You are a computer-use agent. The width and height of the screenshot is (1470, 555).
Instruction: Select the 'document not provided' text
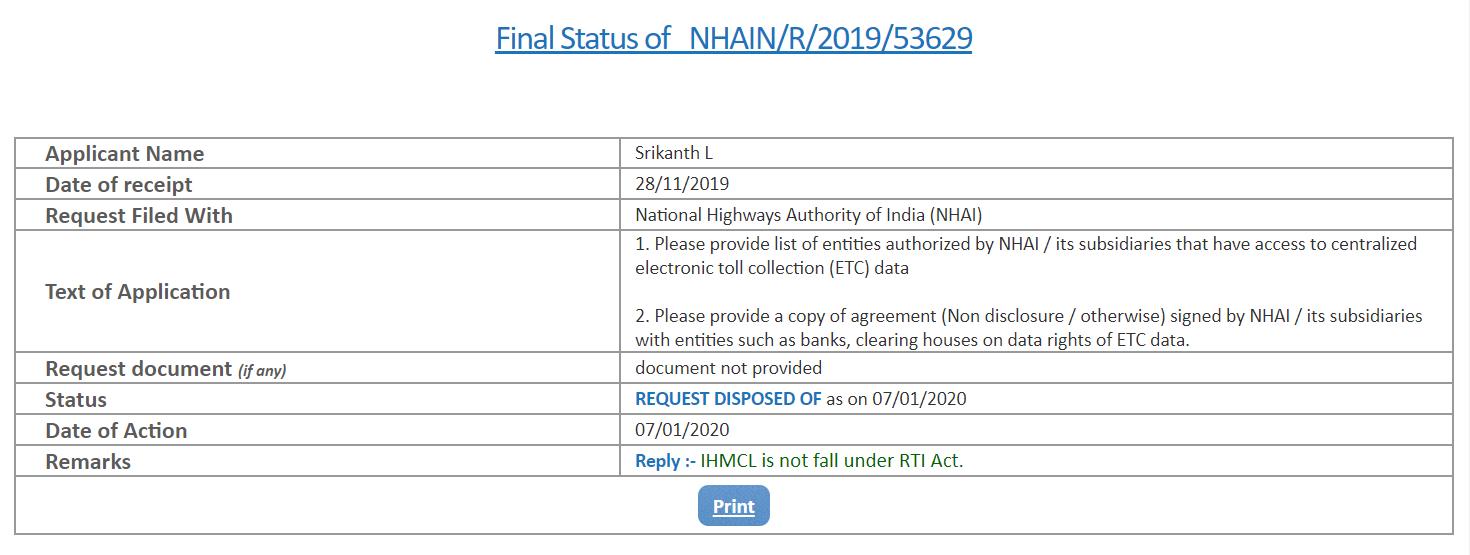(x=728, y=369)
